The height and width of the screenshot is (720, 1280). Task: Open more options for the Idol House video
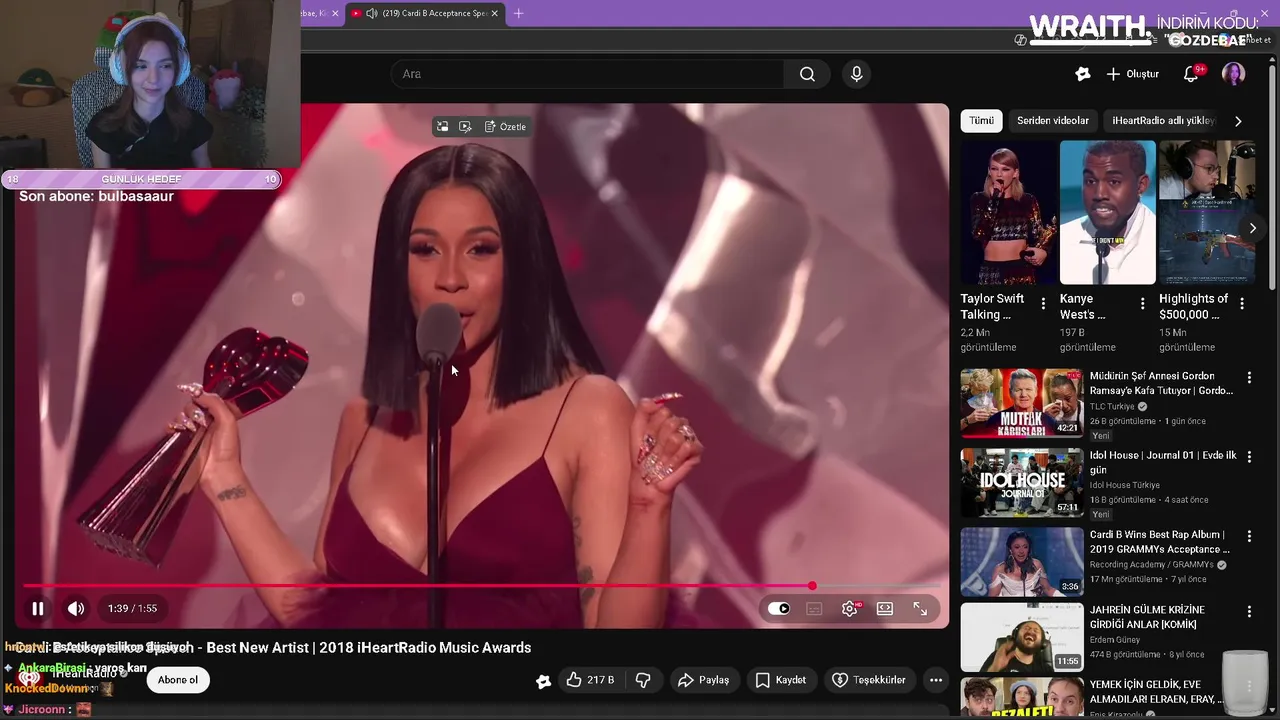[1249, 456]
